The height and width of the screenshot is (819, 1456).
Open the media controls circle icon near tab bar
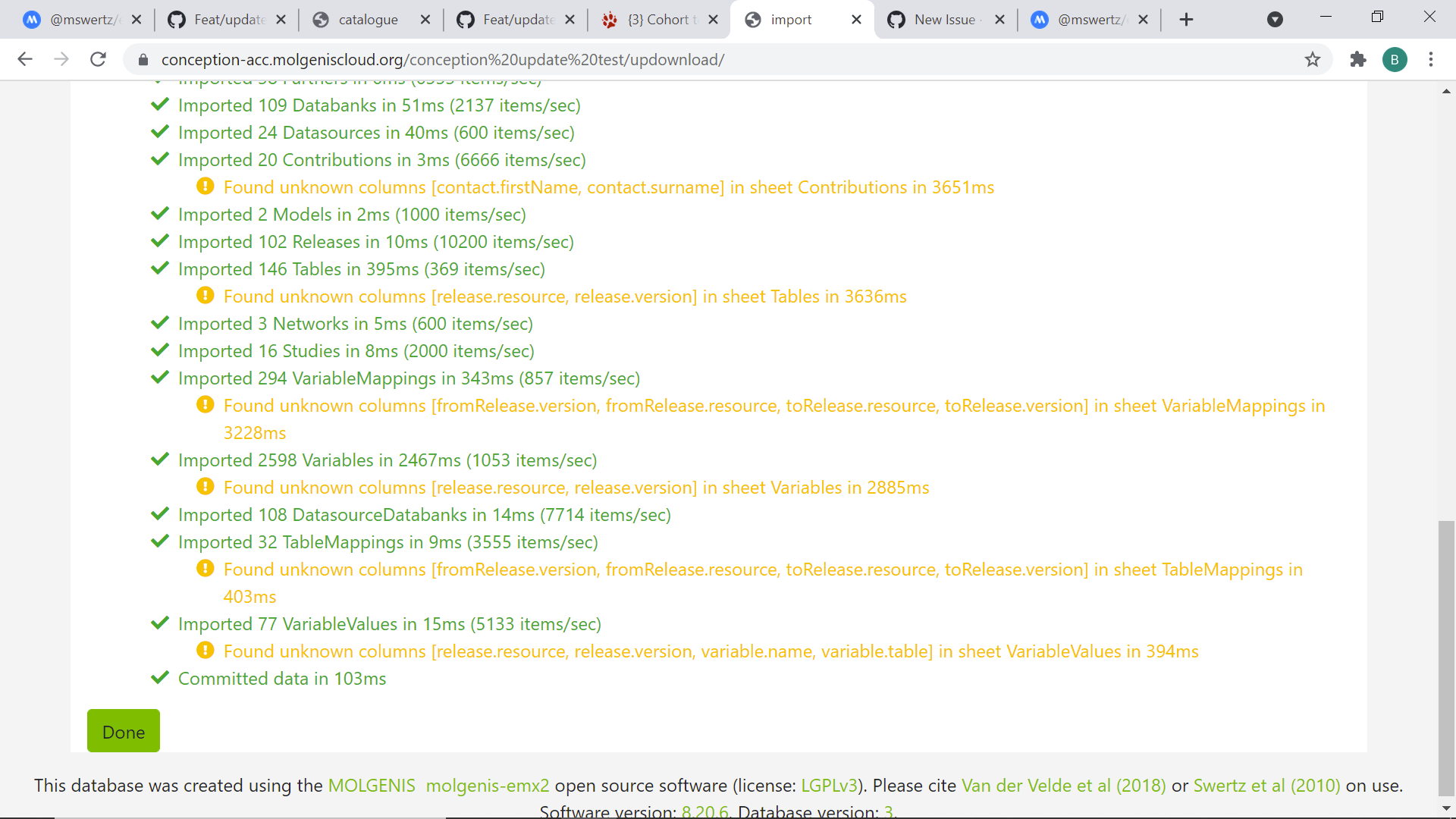[1275, 20]
